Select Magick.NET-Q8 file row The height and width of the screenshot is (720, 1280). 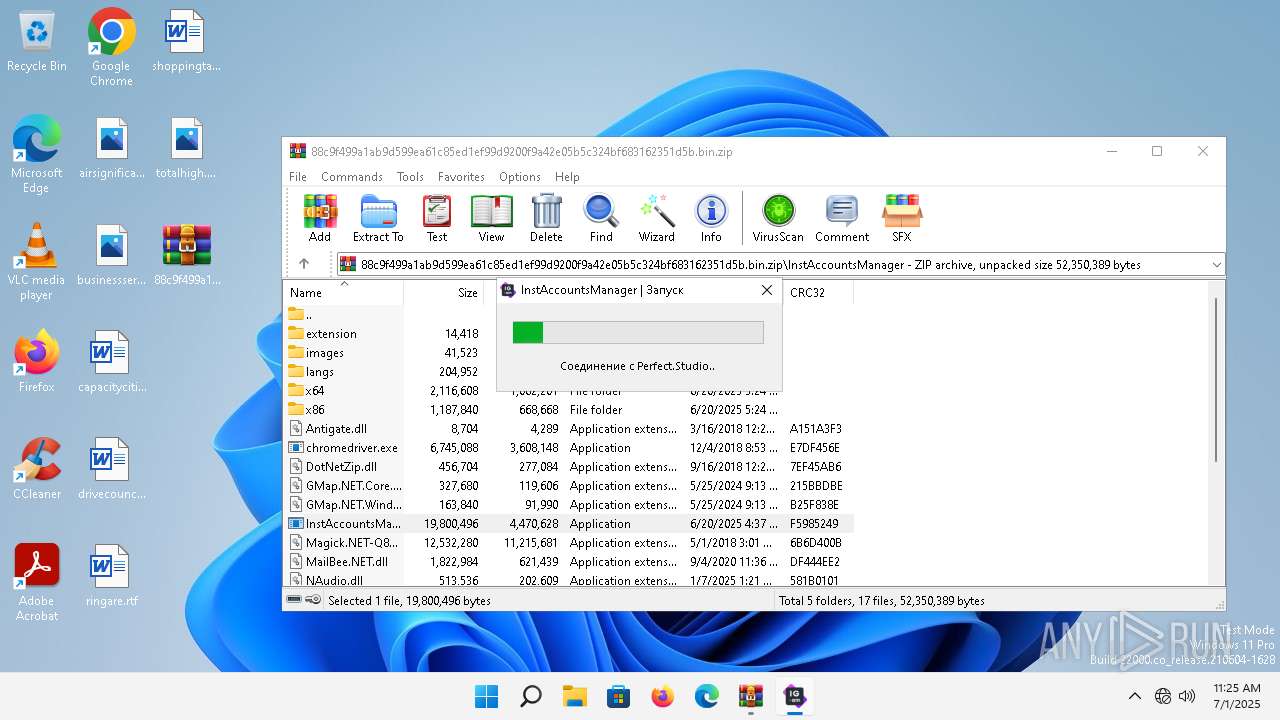click(570, 542)
